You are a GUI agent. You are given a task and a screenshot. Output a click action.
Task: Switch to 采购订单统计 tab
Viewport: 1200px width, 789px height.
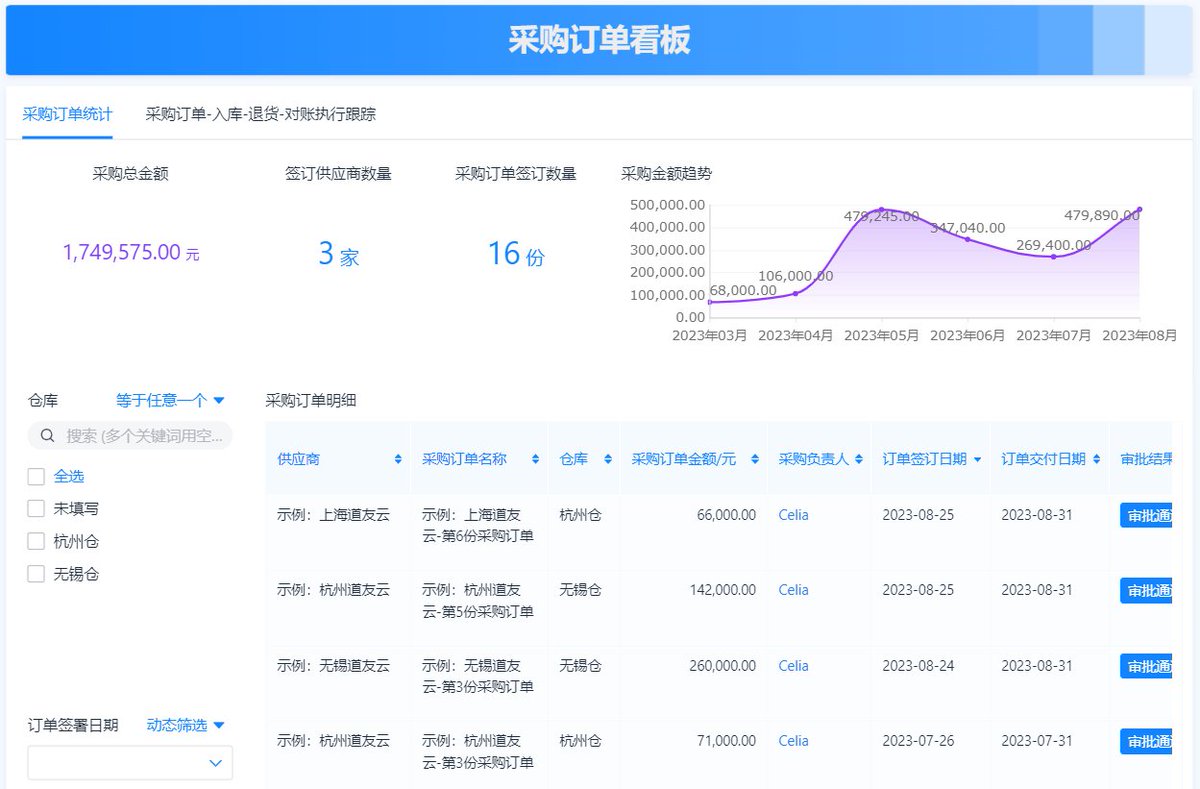(x=67, y=114)
